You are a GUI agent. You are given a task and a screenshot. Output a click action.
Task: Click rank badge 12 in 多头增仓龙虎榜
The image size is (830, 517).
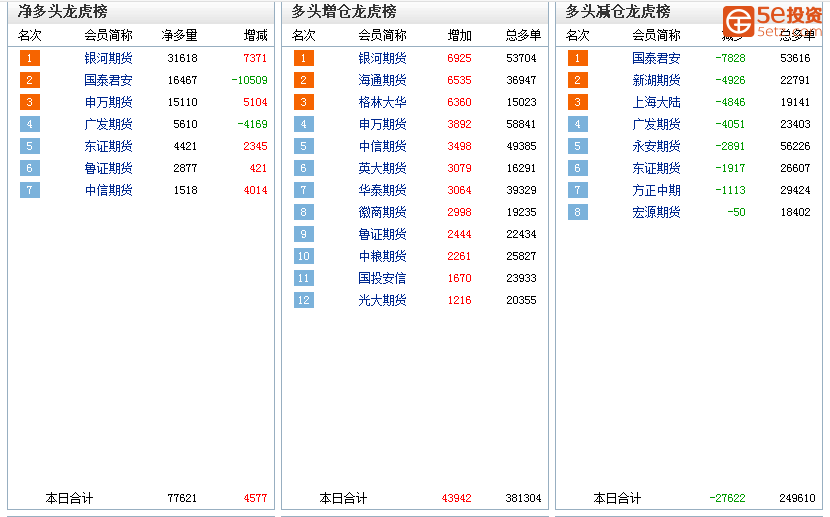(x=303, y=300)
